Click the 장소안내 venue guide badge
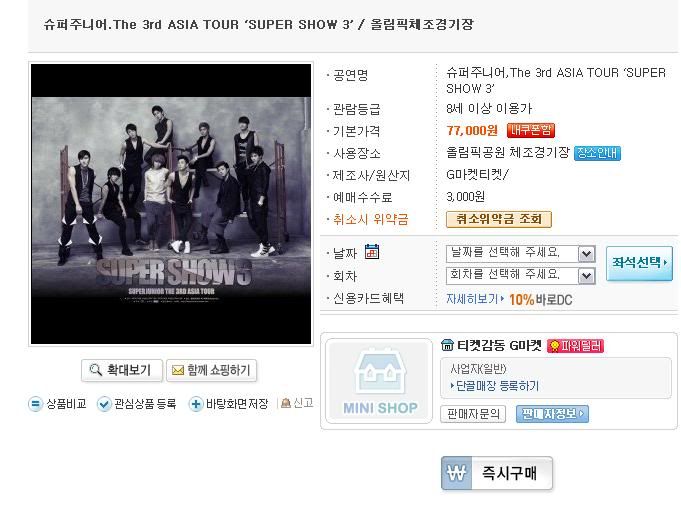The width and height of the screenshot is (681, 517). point(597,153)
